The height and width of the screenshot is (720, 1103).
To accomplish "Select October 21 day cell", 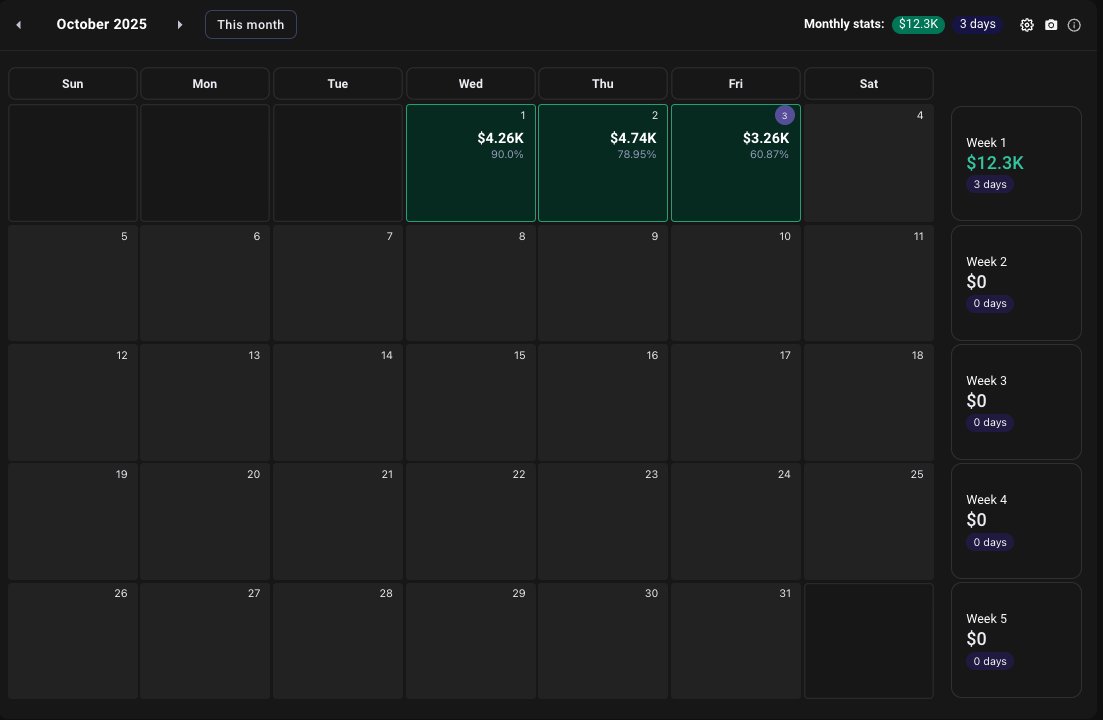I will (x=338, y=521).
